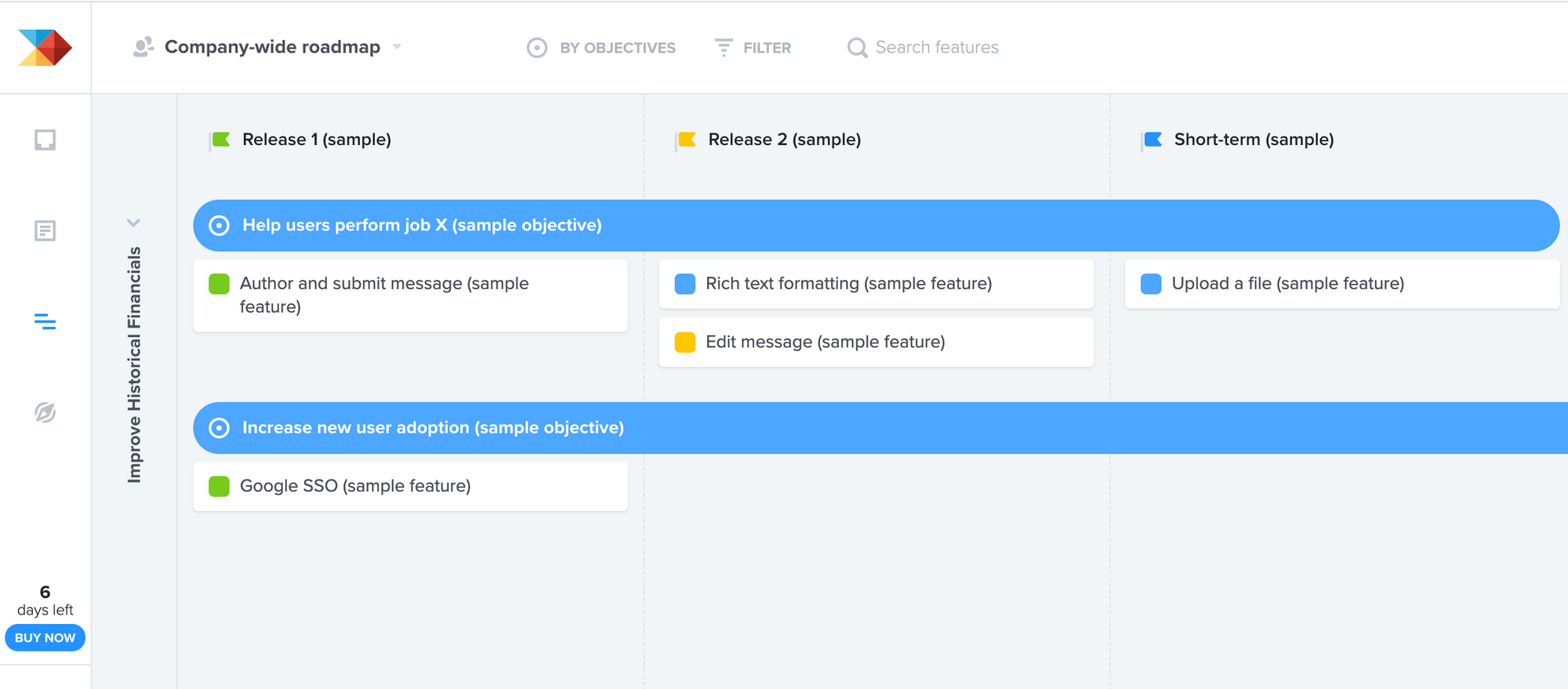The image size is (1568, 689).
Task: Click blue status swatch on Upload a file
Action: pyautogui.click(x=1151, y=284)
